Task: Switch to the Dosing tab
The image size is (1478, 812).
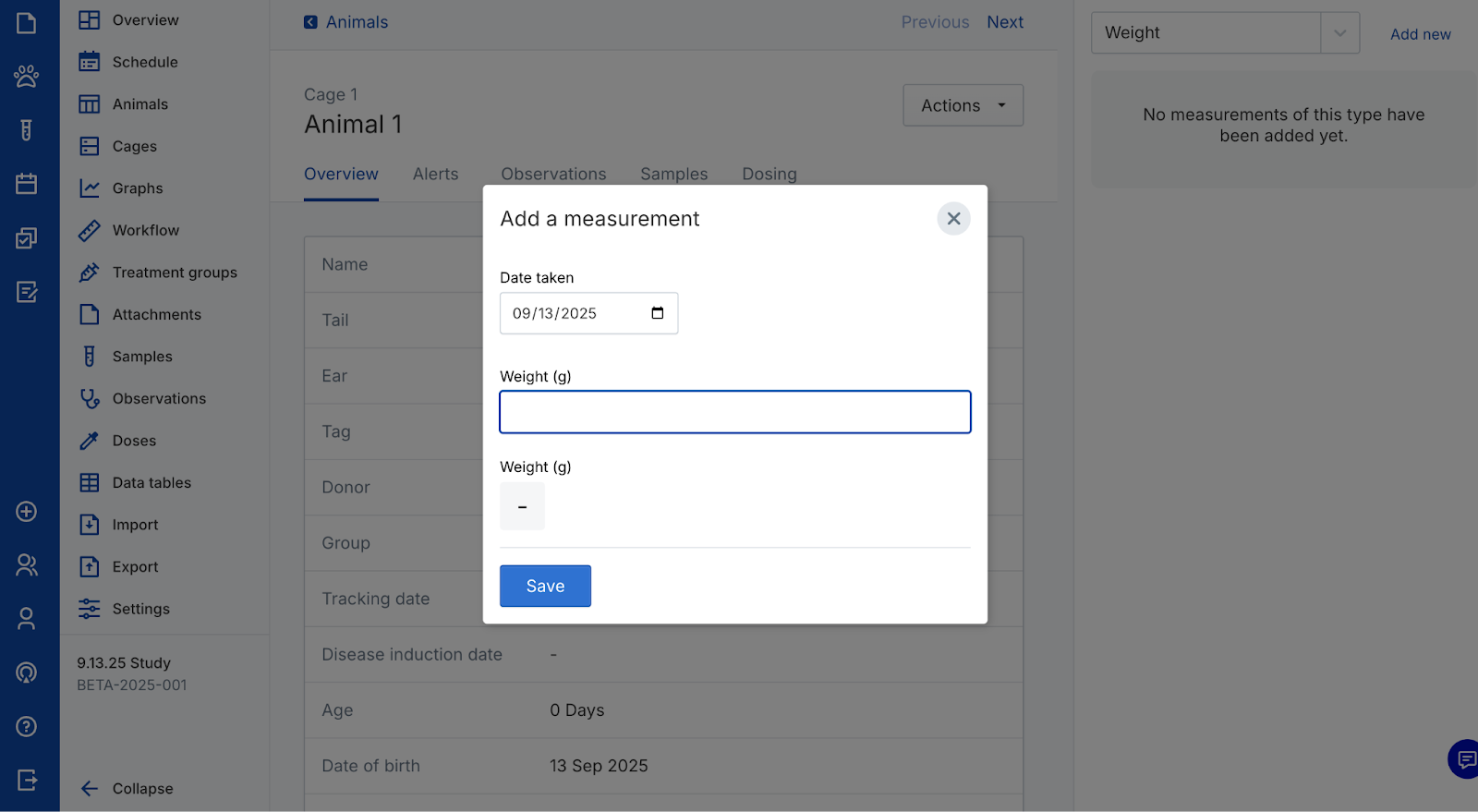Action: pos(769,174)
